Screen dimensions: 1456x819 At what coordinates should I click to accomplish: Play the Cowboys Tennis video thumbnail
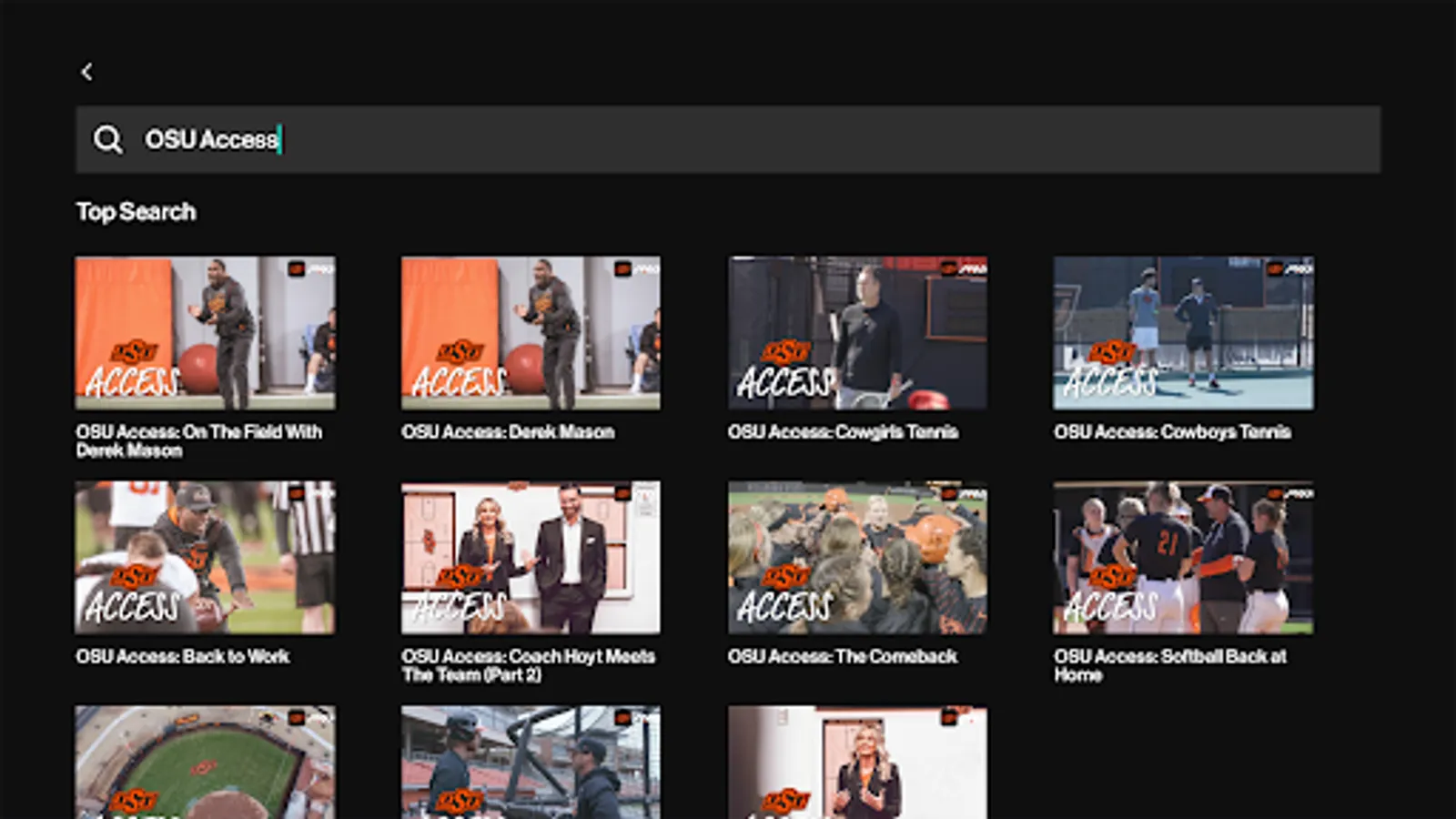1184,333
